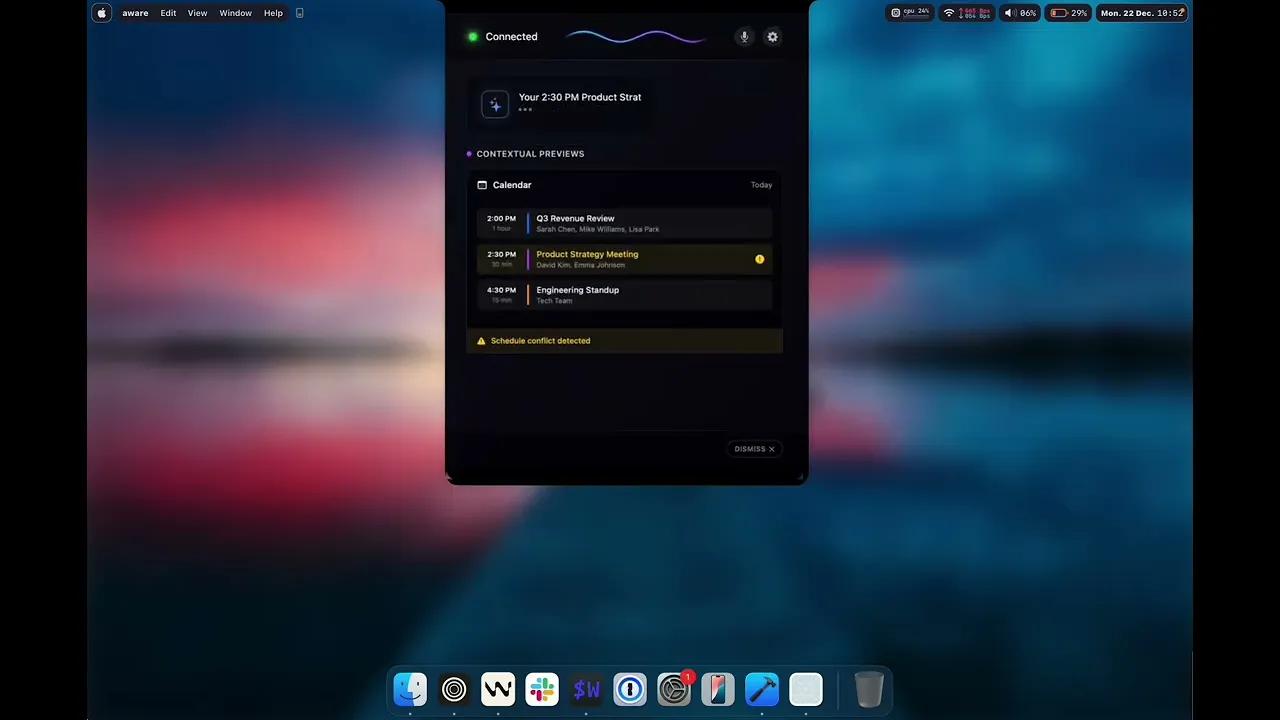Click the voice waveform visualization
The image size is (1280, 720).
[636, 37]
